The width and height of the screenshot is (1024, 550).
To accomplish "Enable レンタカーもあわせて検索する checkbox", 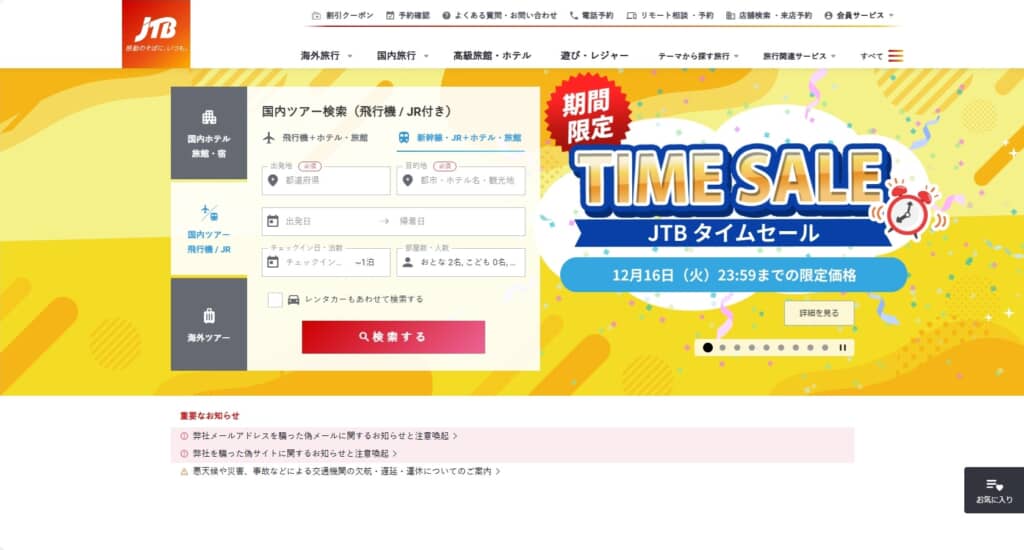I will click(275, 299).
